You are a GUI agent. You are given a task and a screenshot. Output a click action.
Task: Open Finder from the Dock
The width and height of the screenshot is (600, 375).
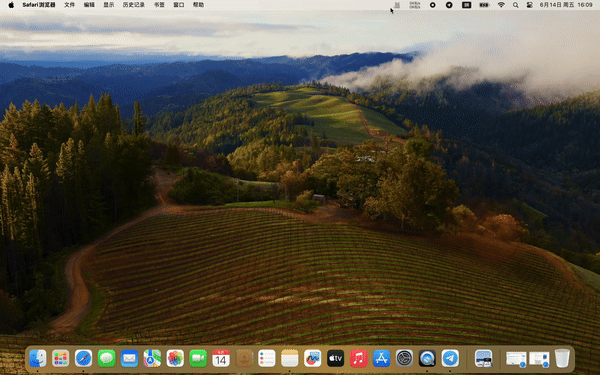tap(38, 359)
